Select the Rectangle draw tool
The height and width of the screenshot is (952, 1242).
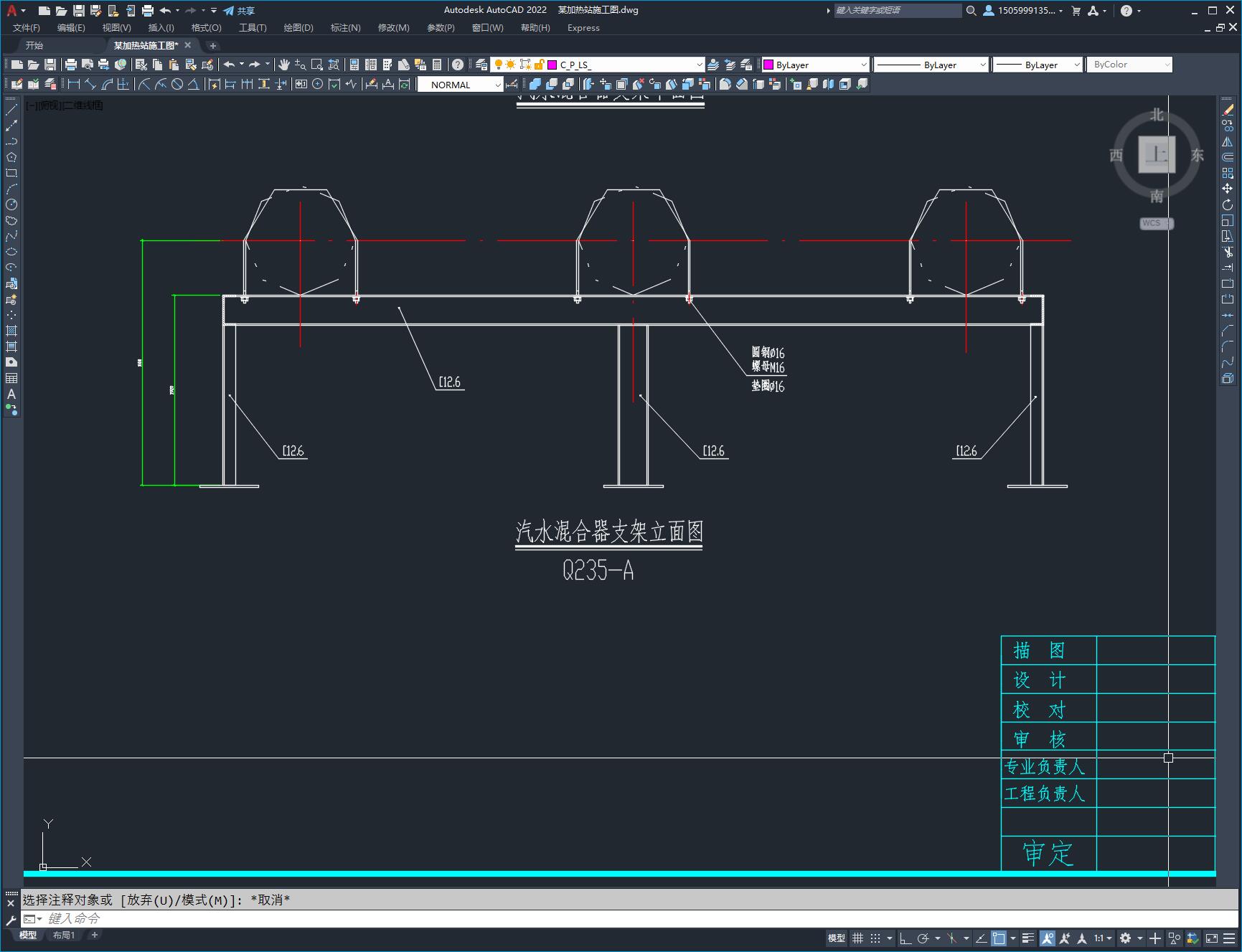click(x=11, y=173)
